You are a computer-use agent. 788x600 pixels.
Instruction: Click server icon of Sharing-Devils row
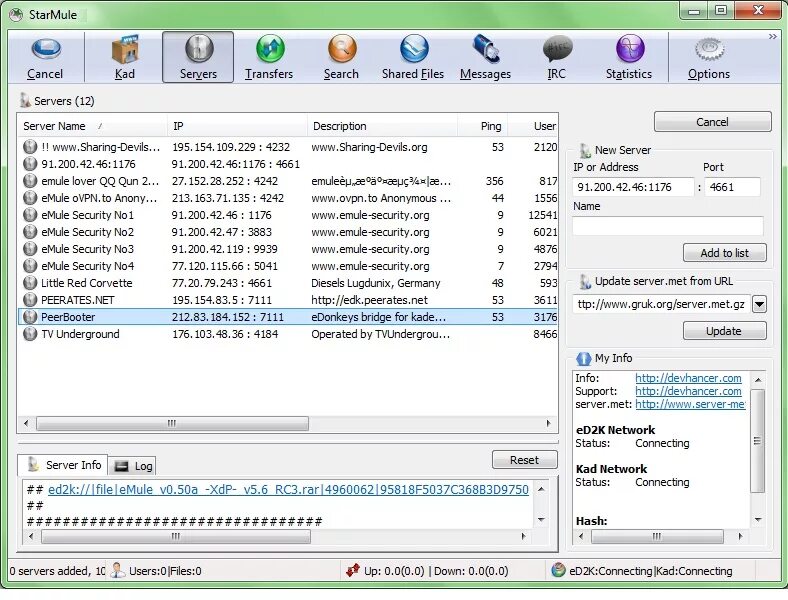[x=30, y=147]
